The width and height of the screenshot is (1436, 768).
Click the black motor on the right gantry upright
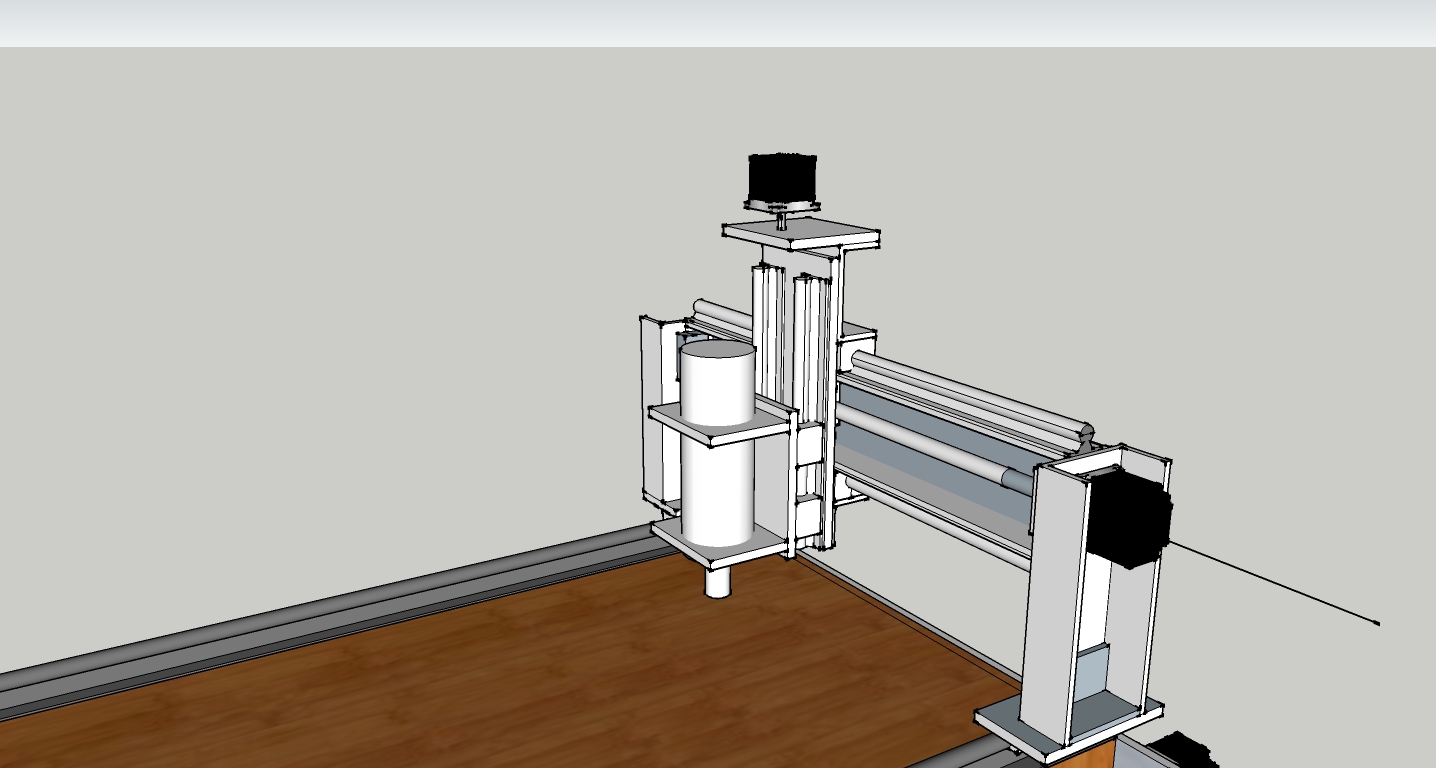(1128, 518)
